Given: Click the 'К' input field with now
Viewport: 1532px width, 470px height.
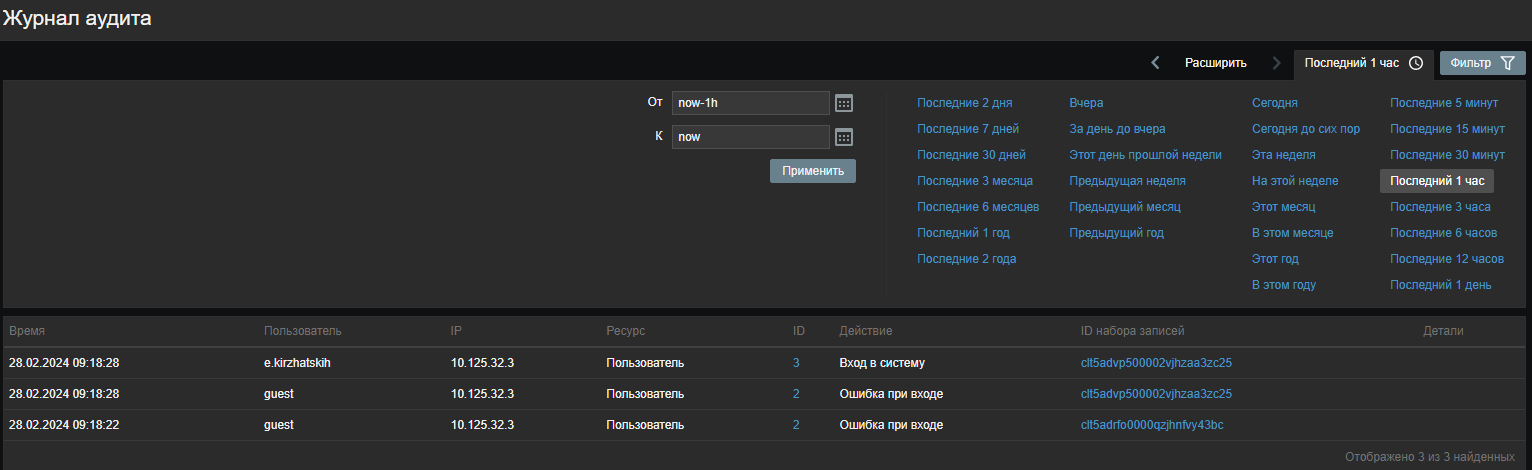Looking at the screenshot, I should click(x=750, y=137).
